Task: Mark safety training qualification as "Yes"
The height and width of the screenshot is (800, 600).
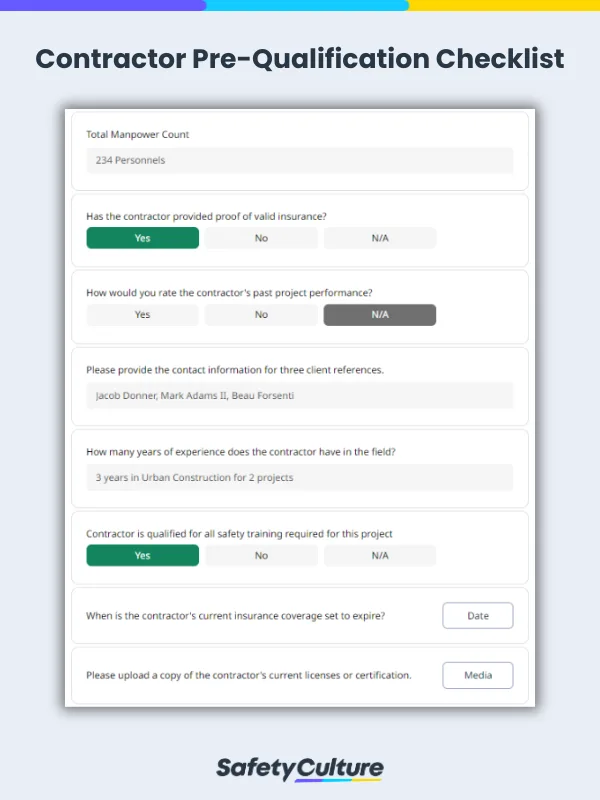Action: tap(142, 555)
